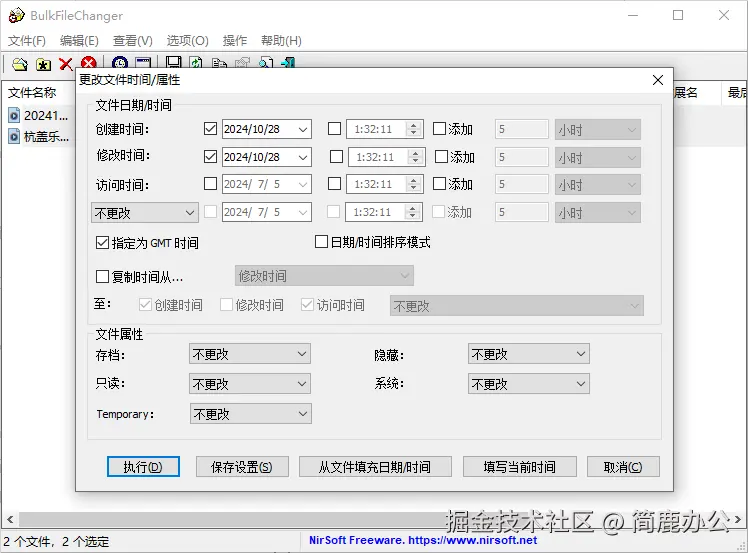Enable the 修改时间 time-of-day checkbox
This screenshot has width=748, height=553.
click(x=336, y=157)
